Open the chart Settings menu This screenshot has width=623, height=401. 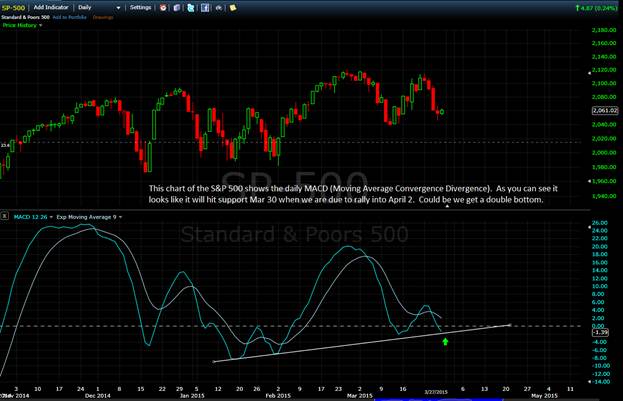coord(140,7)
